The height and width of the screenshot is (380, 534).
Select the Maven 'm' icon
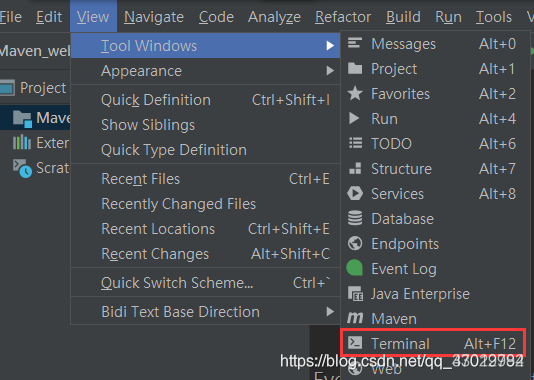(355, 318)
